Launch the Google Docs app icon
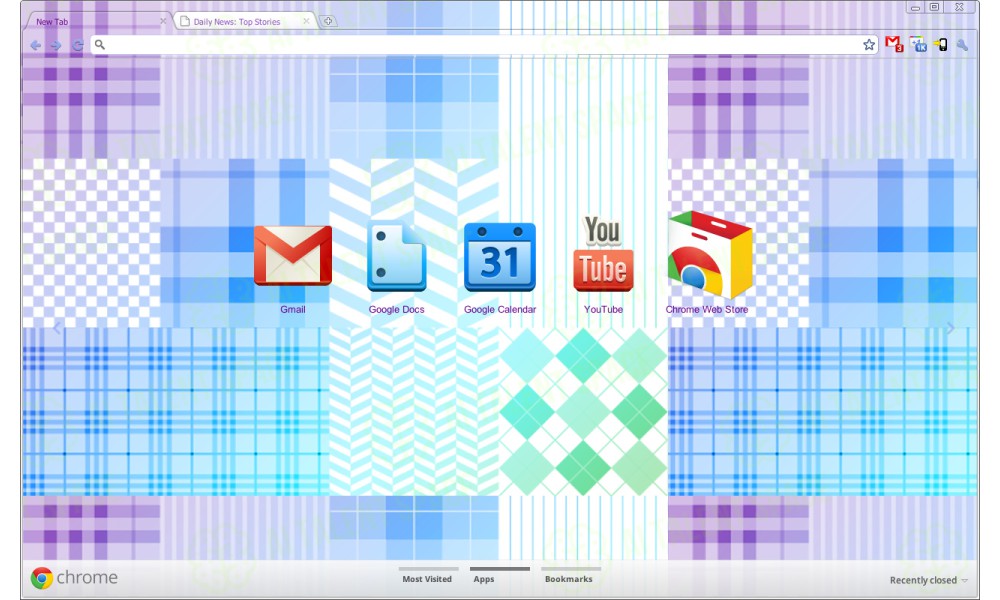The height and width of the screenshot is (600, 1000). 396,256
